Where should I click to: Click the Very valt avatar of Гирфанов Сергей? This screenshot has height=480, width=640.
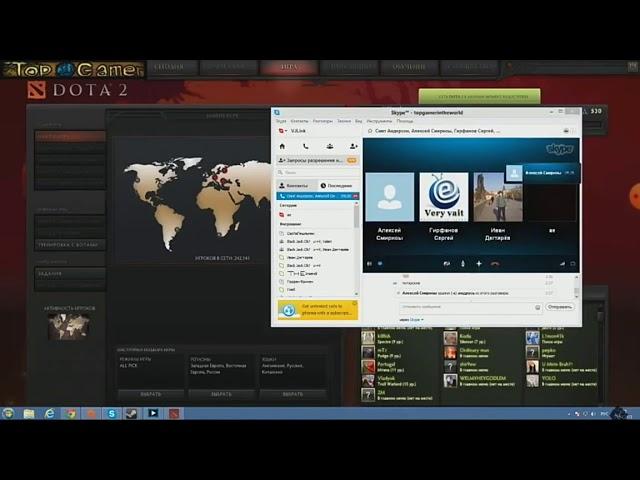[x=444, y=197]
